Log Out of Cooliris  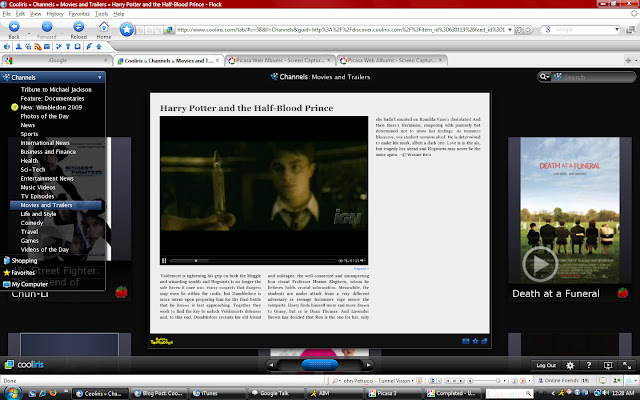tap(546, 365)
